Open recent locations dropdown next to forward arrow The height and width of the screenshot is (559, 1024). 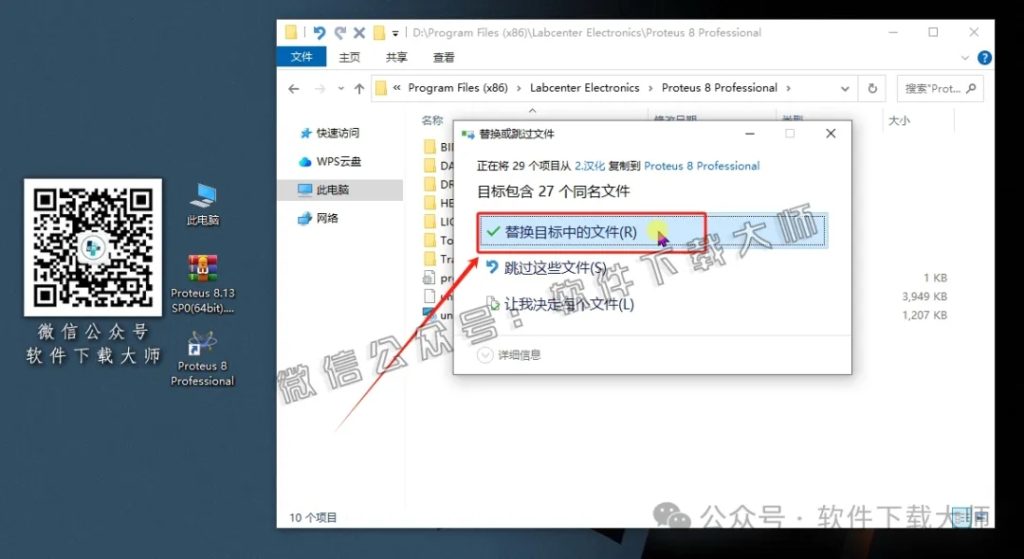coord(340,89)
